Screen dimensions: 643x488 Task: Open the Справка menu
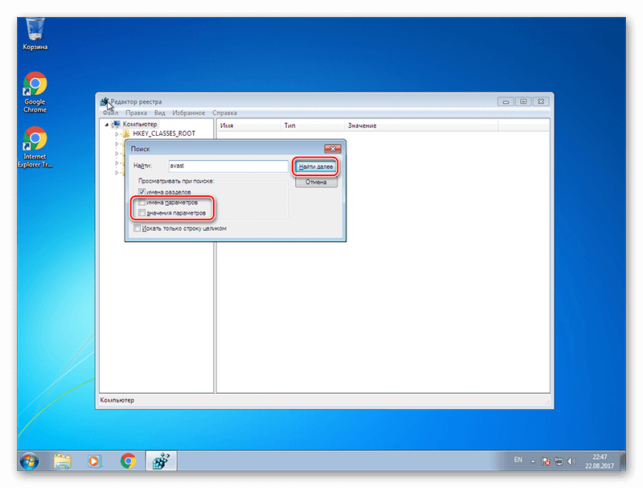[x=224, y=113]
